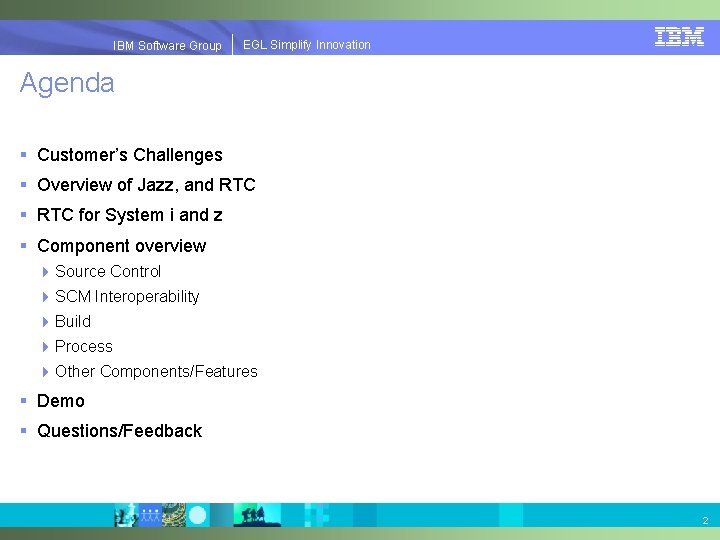720x540 pixels.
Task: Click the arrow bullet beside Other Components/Features
Action: click(x=45, y=372)
